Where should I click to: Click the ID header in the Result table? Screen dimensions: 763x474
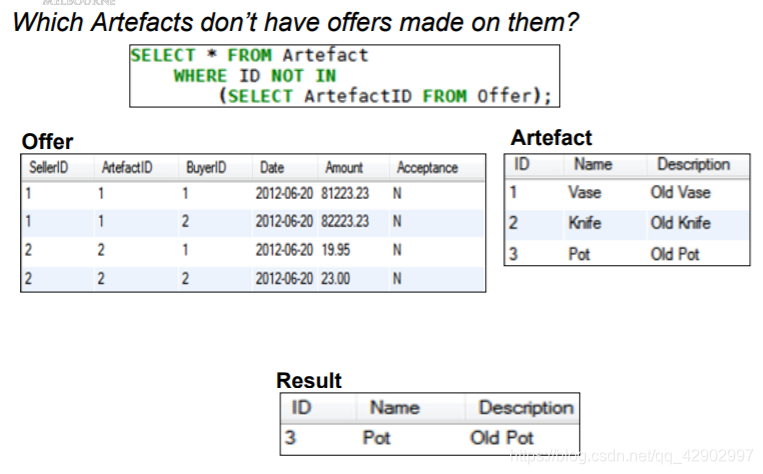tap(301, 408)
